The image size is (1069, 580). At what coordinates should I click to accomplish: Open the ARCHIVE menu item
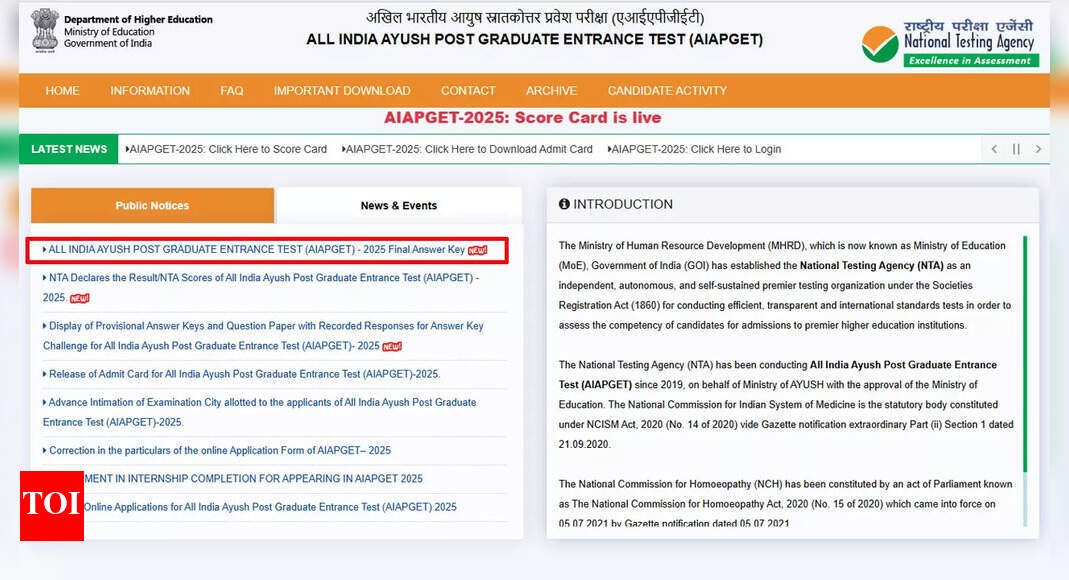pyautogui.click(x=552, y=91)
